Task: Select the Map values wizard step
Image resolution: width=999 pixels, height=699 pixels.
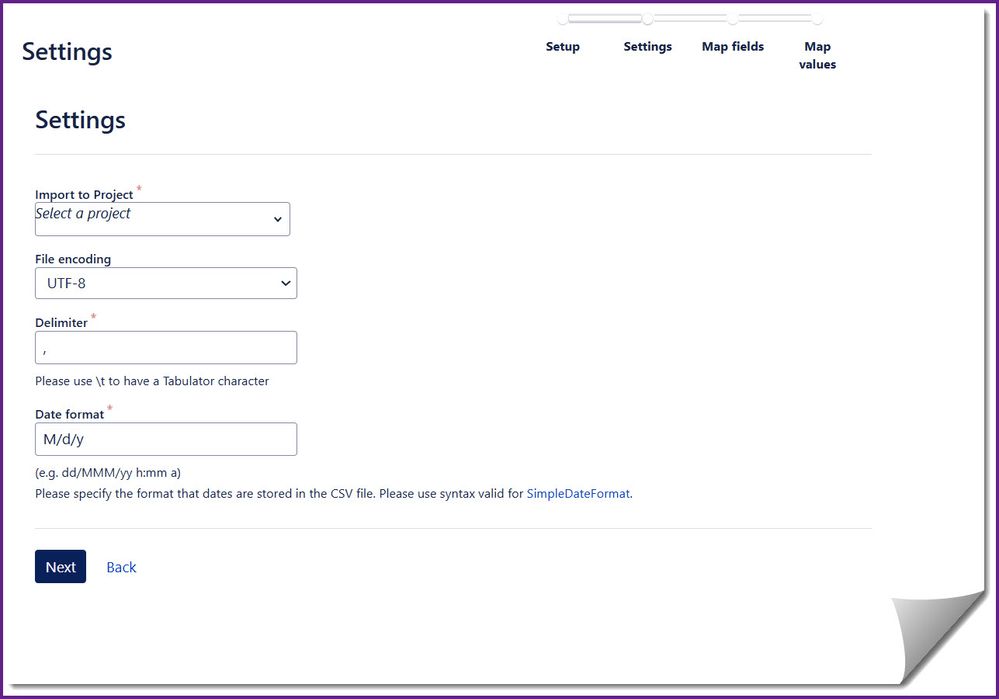Action: [817, 55]
